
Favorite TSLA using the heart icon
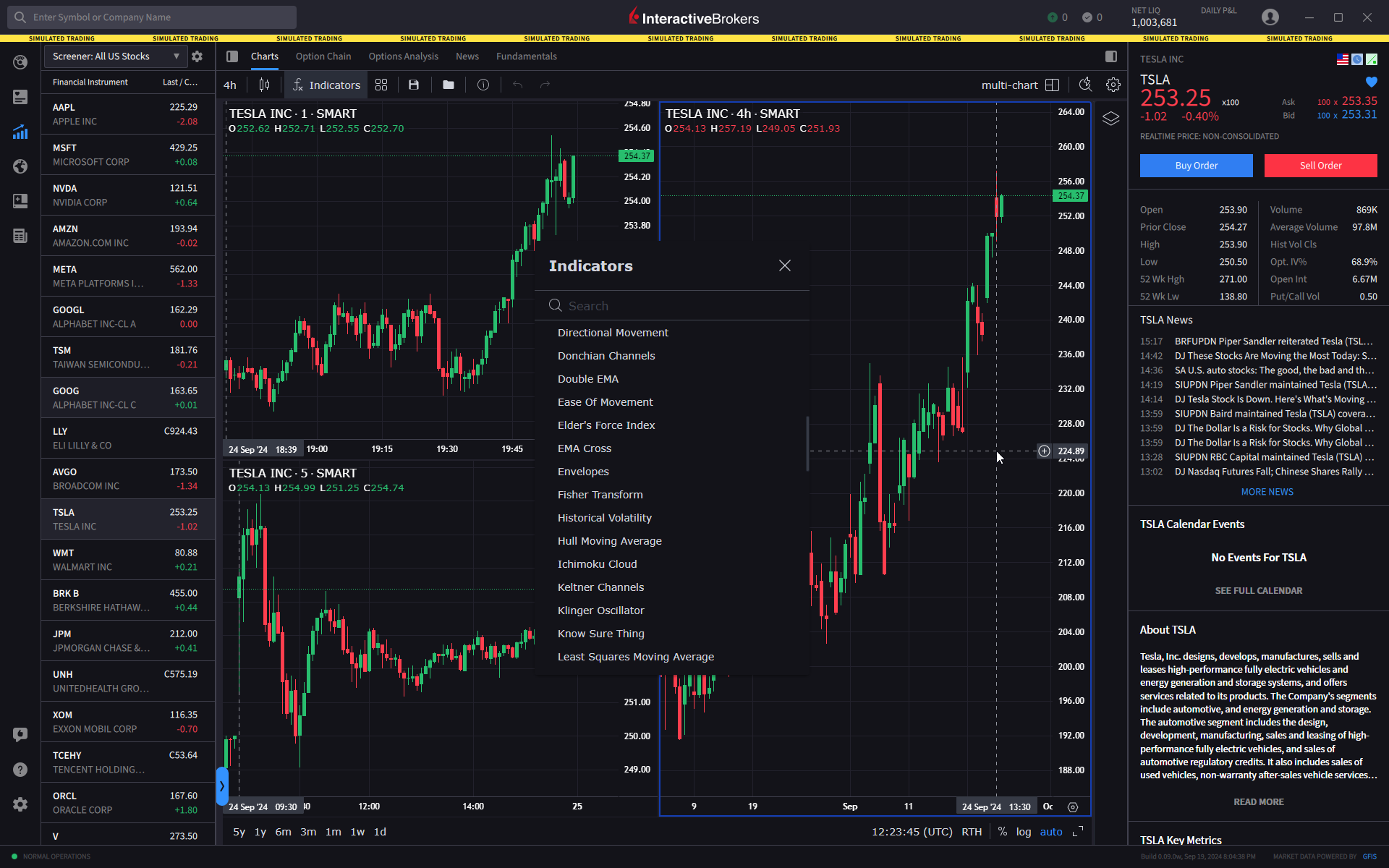click(x=1372, y=82)
